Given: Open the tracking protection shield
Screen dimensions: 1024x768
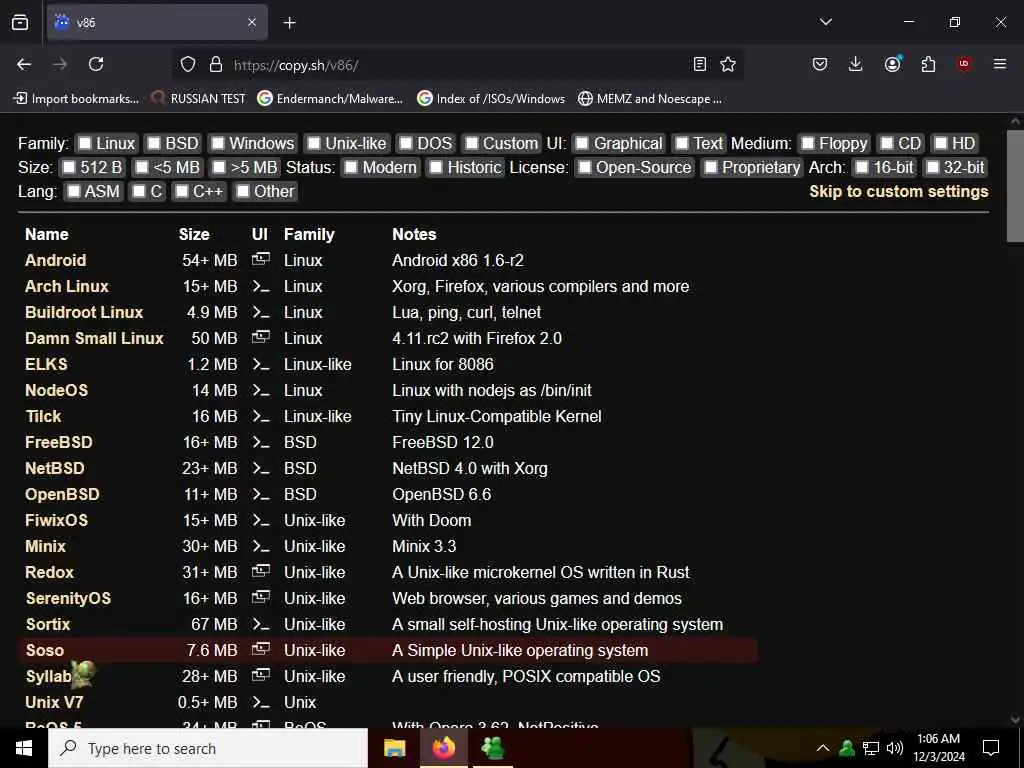Looking at the screenshot, I should click(188, 64).
